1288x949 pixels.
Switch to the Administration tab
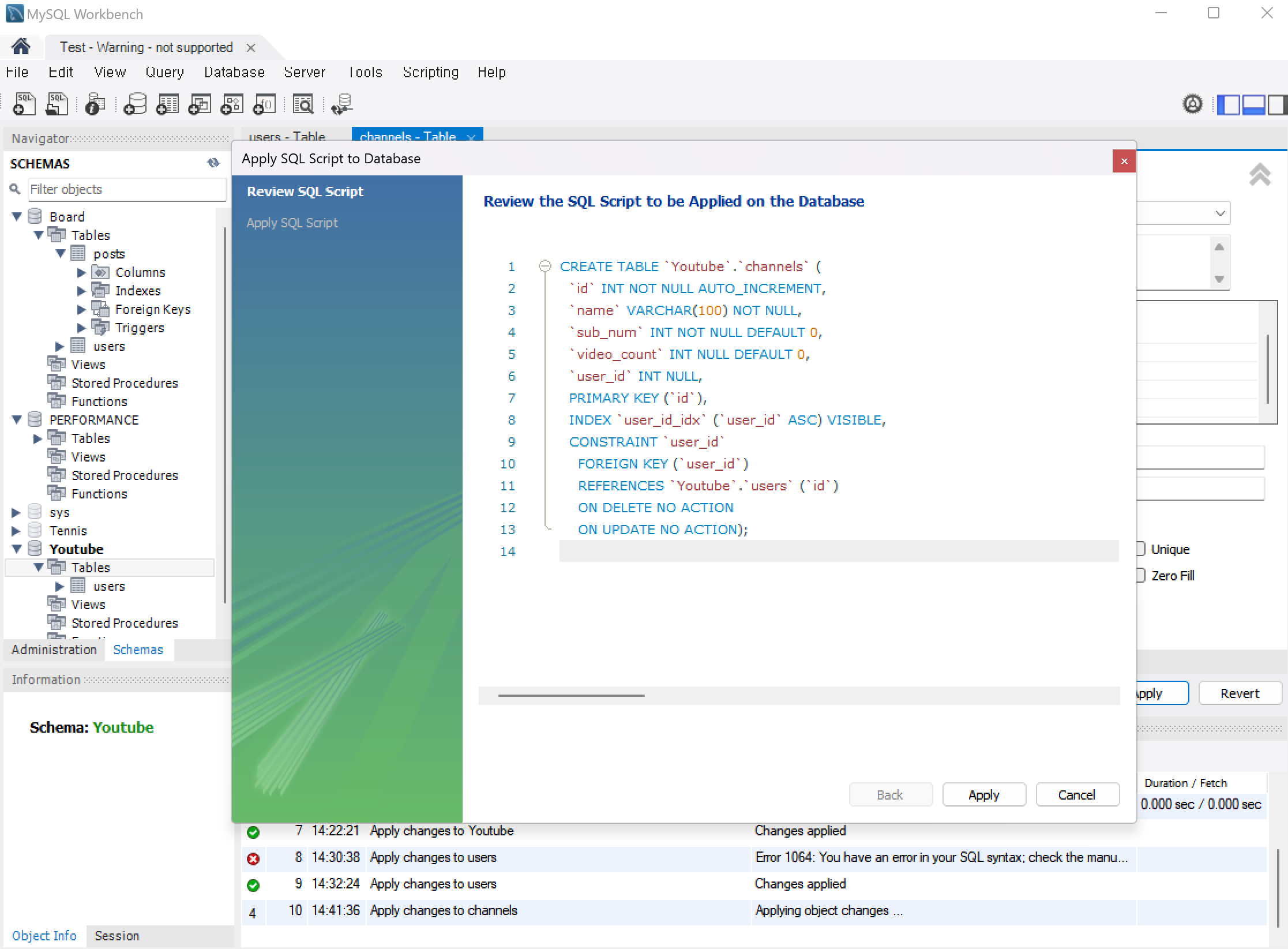[54, 650]
